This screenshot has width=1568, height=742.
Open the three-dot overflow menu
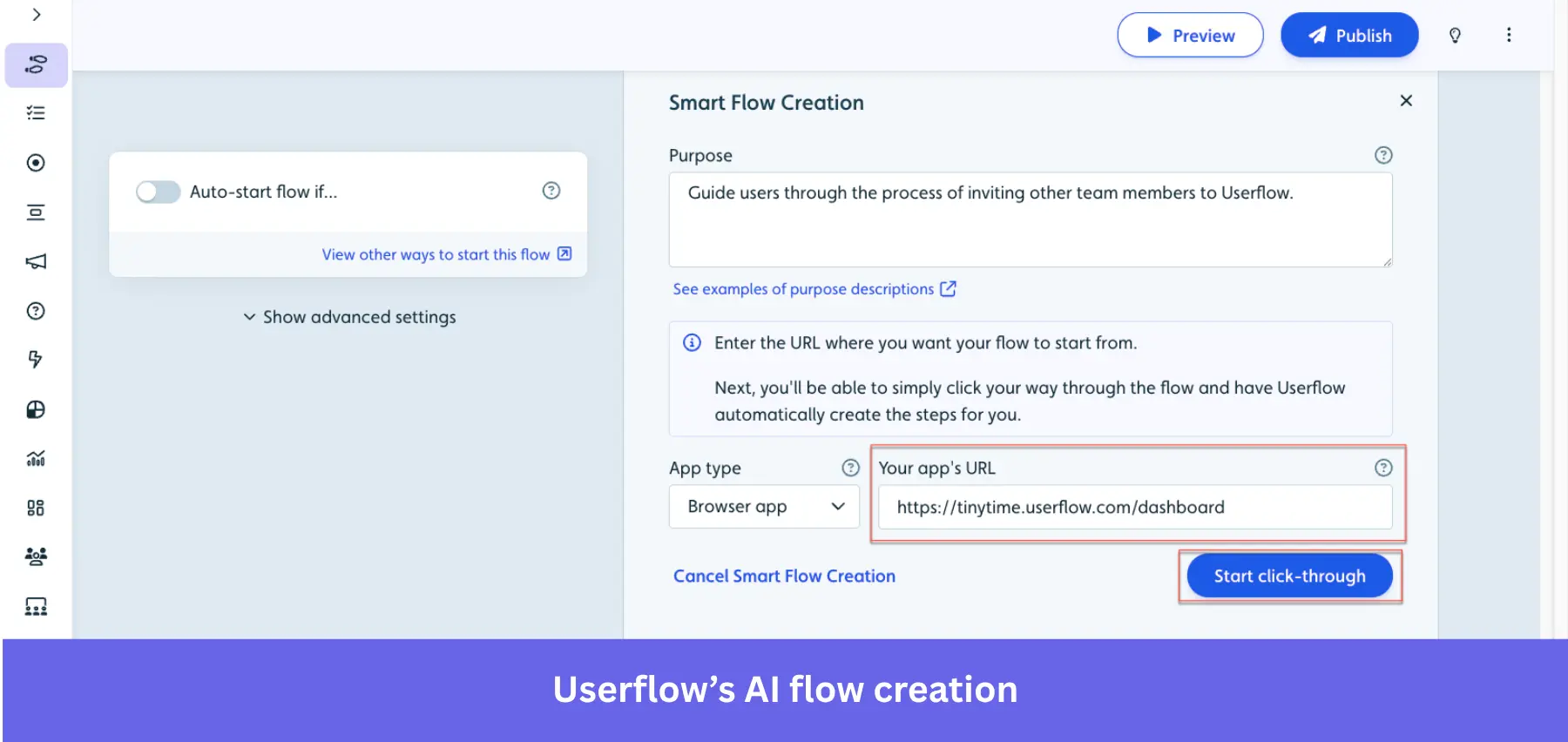coord(1510,35)
